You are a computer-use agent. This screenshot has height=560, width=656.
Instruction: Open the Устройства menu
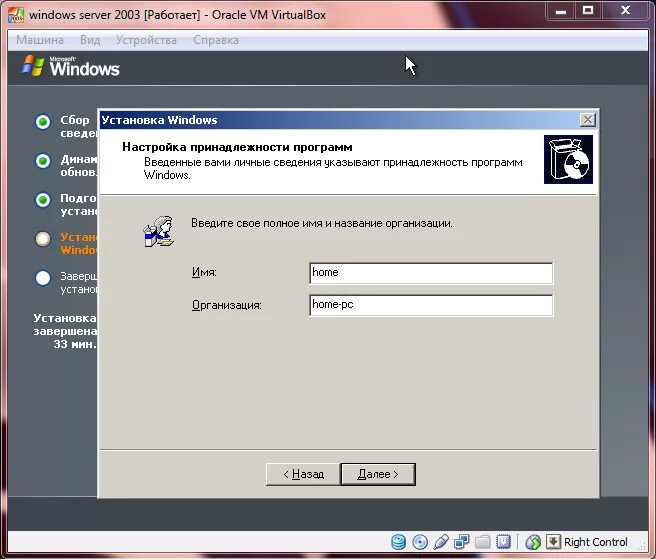tap(146, 40)
